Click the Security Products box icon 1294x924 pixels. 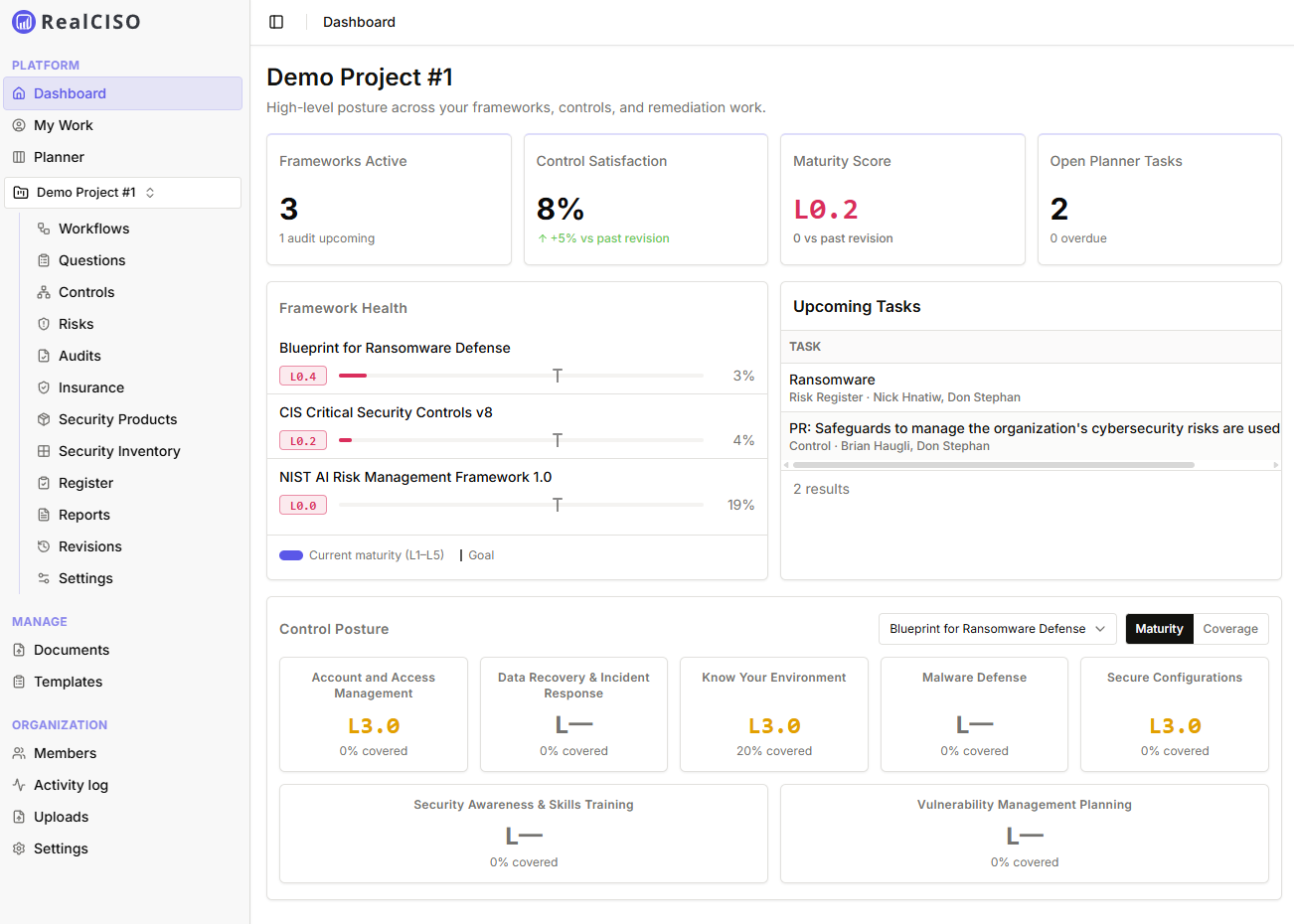44,419
